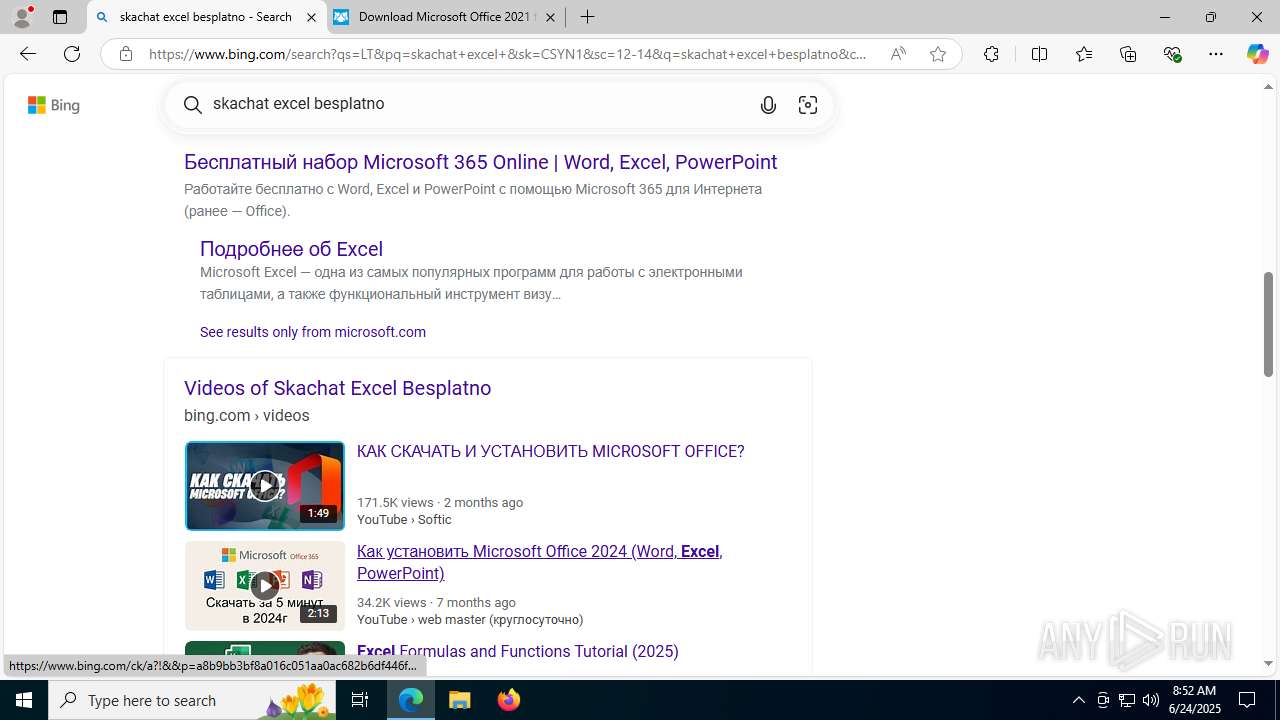Open Settings and more menu

point(1216,54)
